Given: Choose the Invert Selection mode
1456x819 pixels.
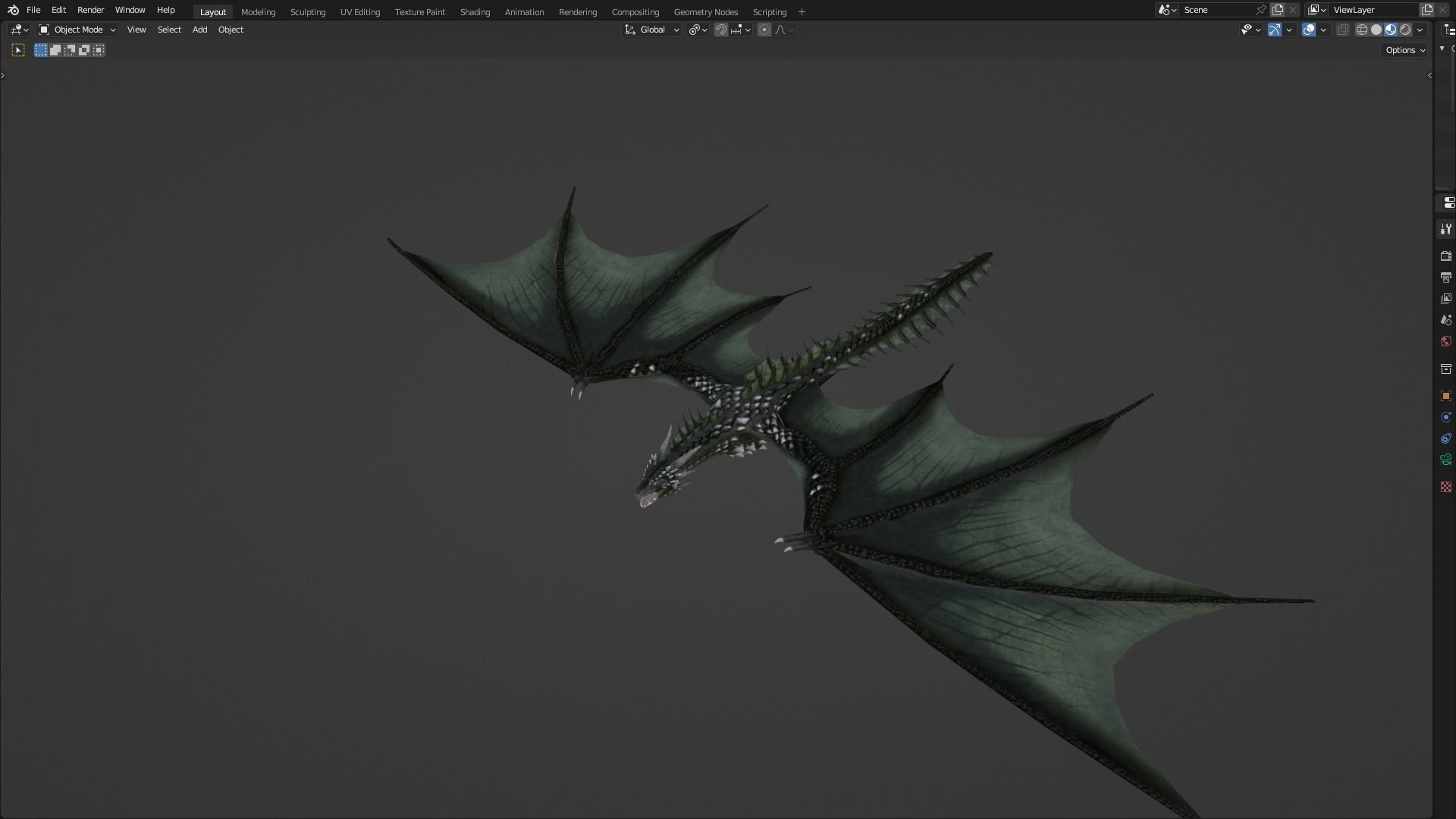Looking at the screenshot, I should coord(84,50).
